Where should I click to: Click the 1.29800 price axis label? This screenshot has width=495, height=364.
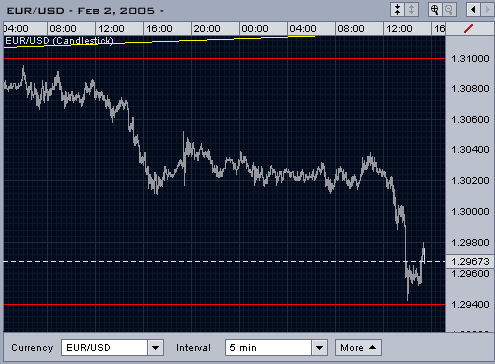(x=470, y=242)
